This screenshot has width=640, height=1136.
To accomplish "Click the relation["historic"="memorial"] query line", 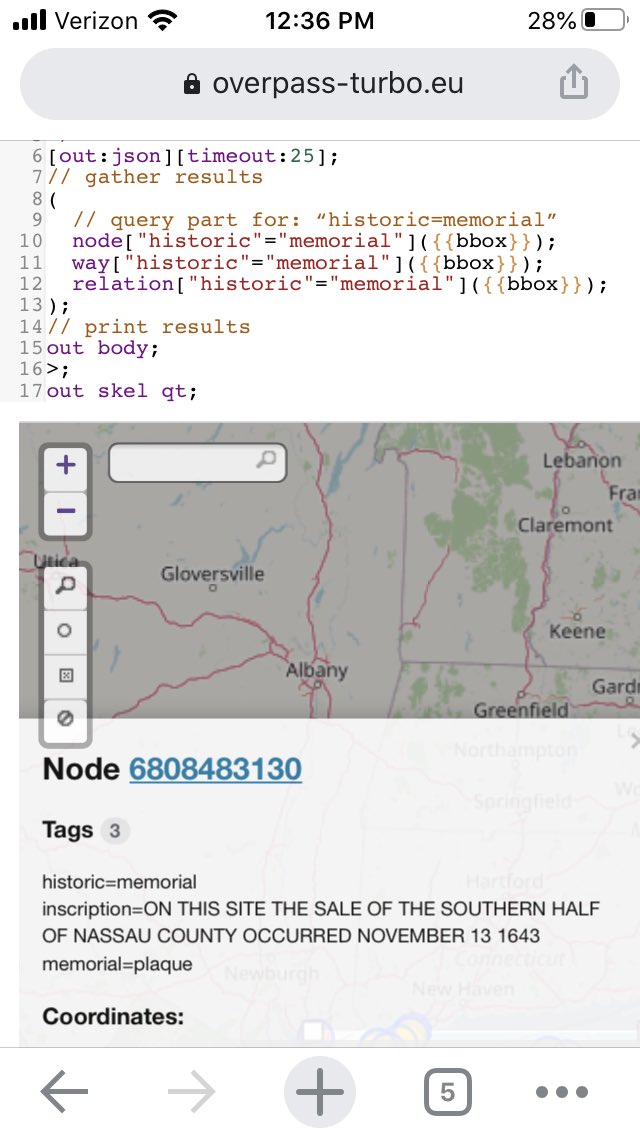I will pos(340,283).
